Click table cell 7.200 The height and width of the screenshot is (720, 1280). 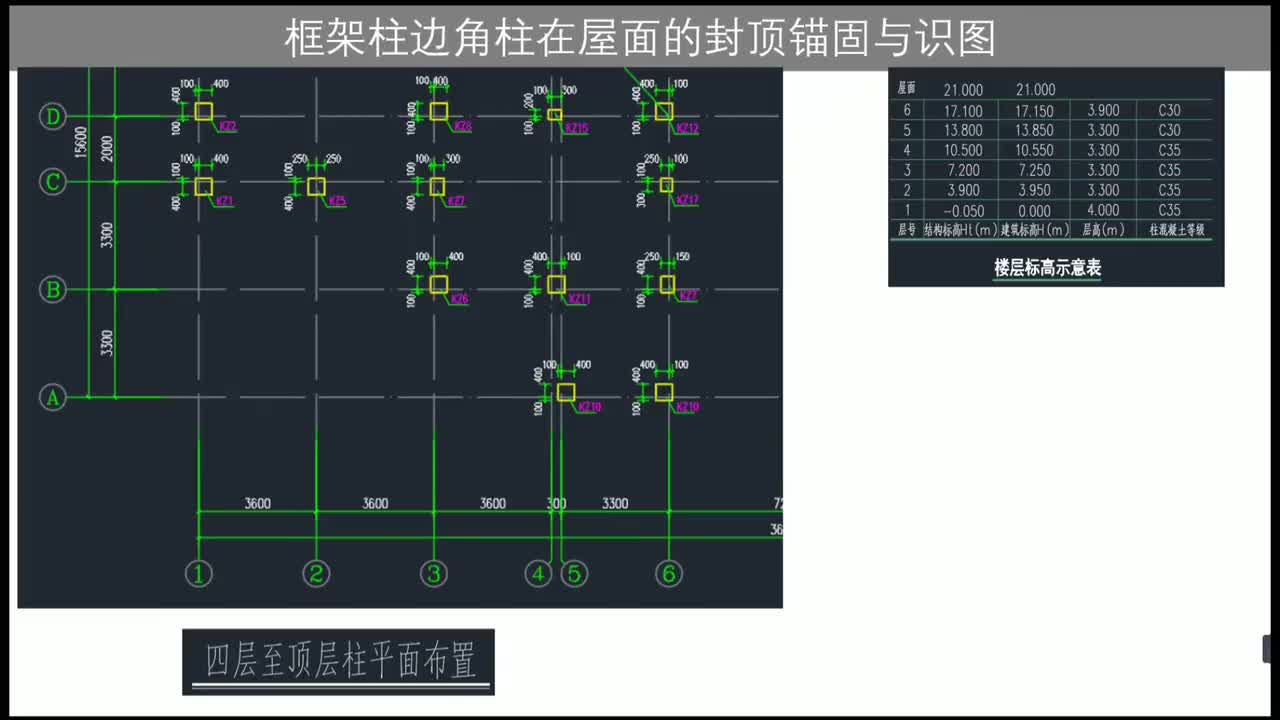[963, 171]
